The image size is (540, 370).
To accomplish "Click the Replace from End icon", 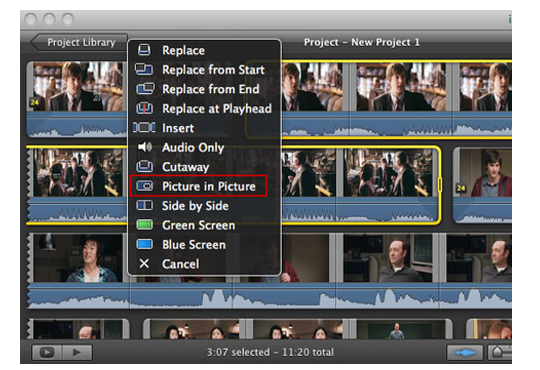I will (x=145, y=89).
